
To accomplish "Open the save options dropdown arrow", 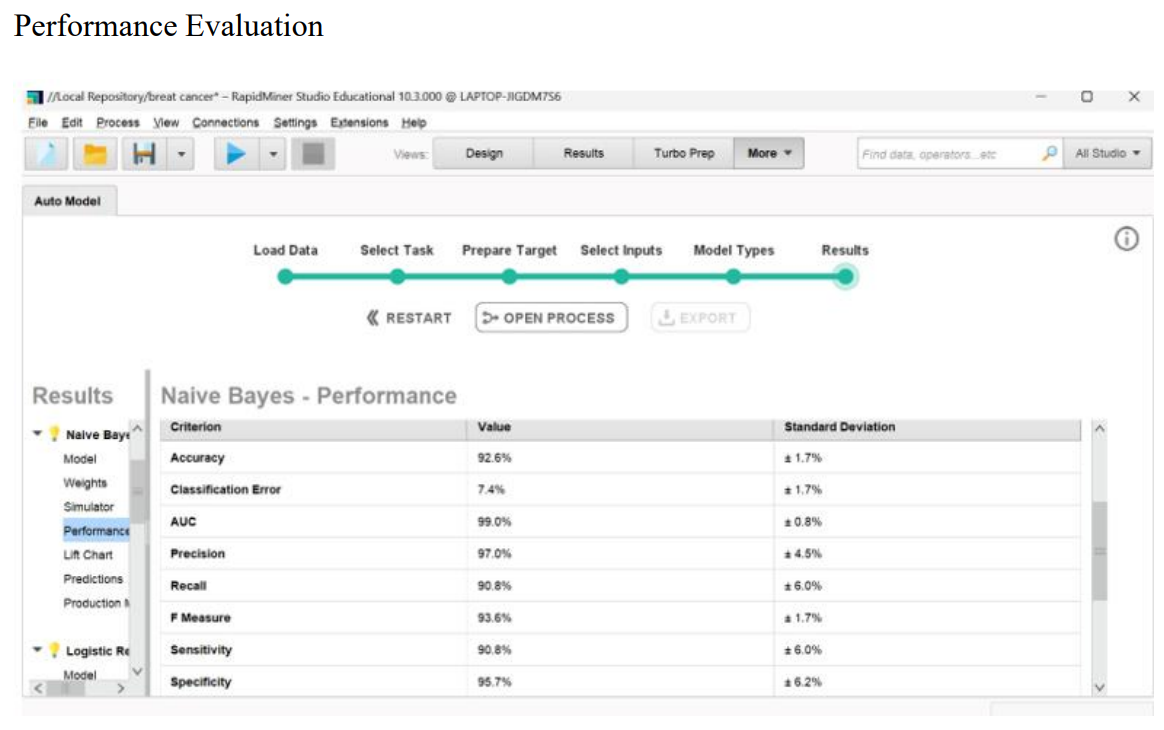I will 181,154.
